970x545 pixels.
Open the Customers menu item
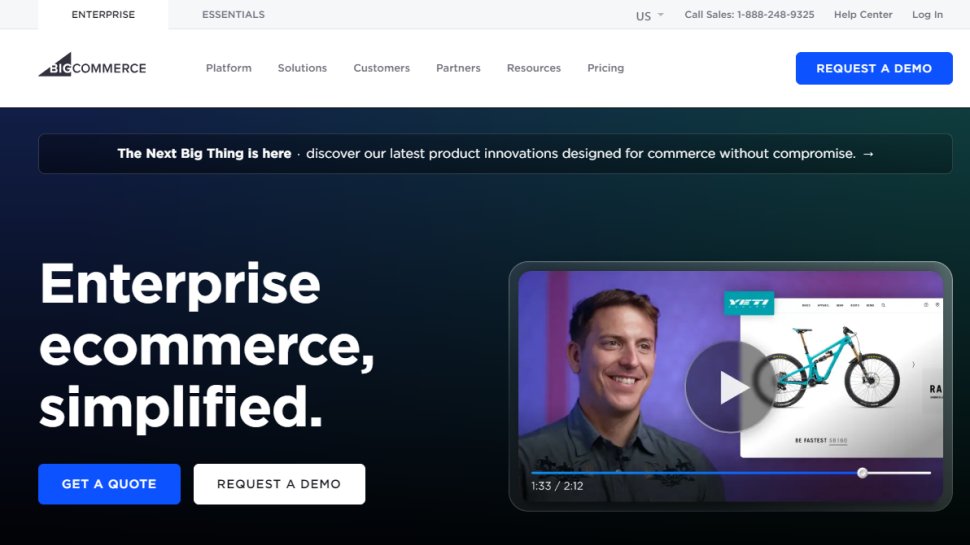[381, 68]
